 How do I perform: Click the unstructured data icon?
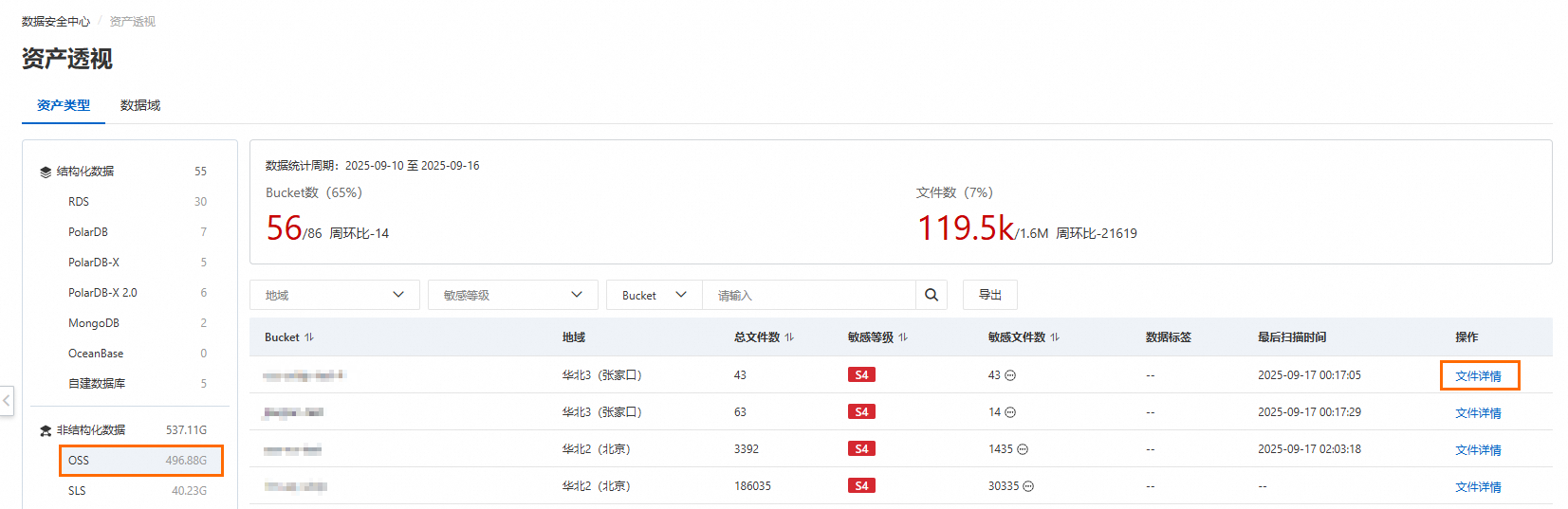tap(46, 430)
